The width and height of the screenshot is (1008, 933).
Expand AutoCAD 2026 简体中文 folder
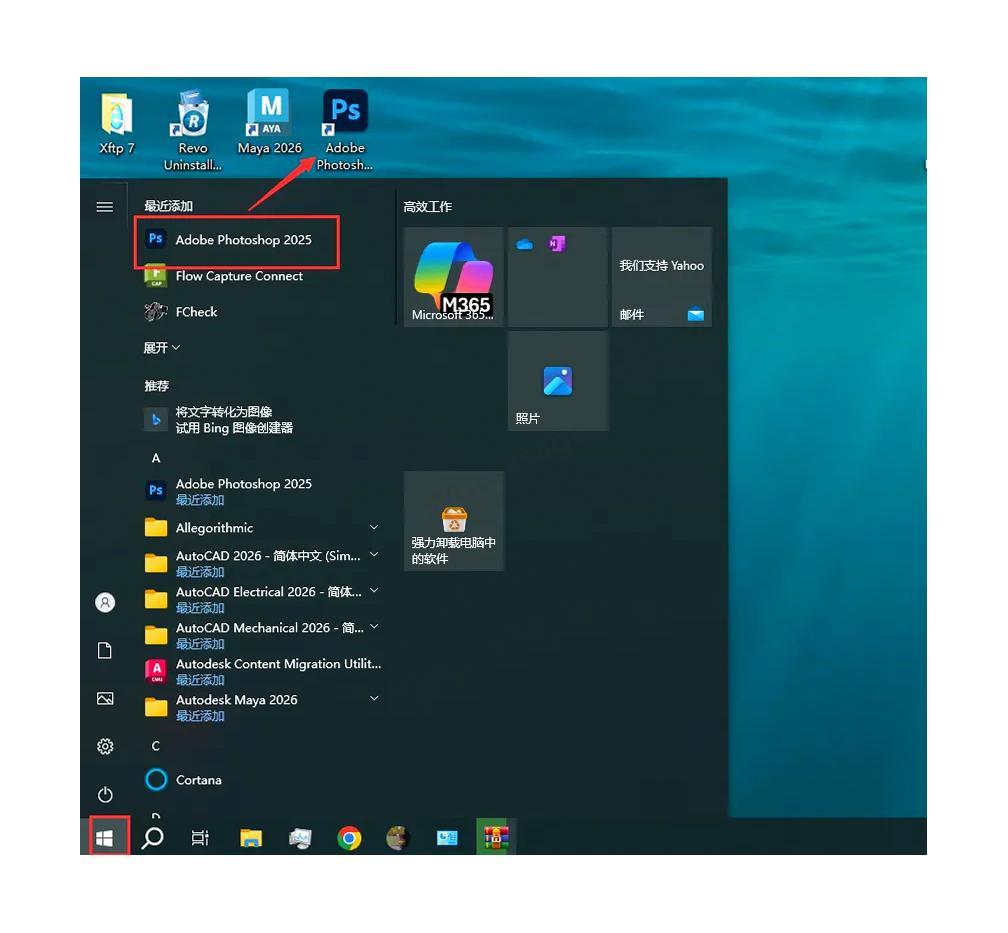(262, 563)
